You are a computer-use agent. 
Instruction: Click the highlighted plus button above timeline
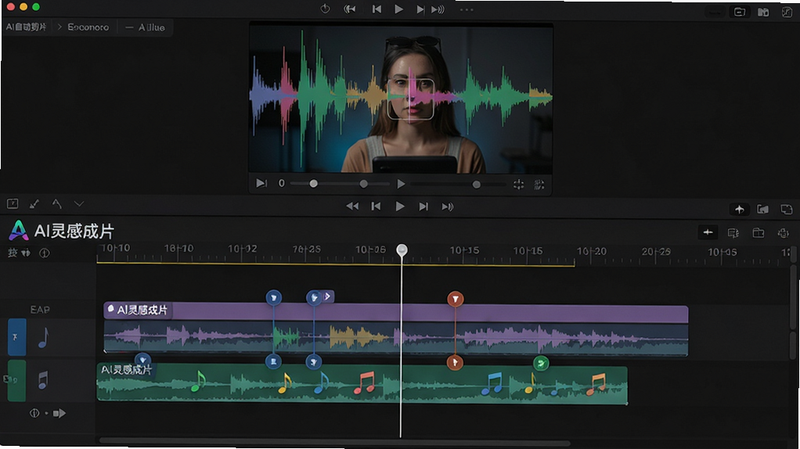click(708, 233)
